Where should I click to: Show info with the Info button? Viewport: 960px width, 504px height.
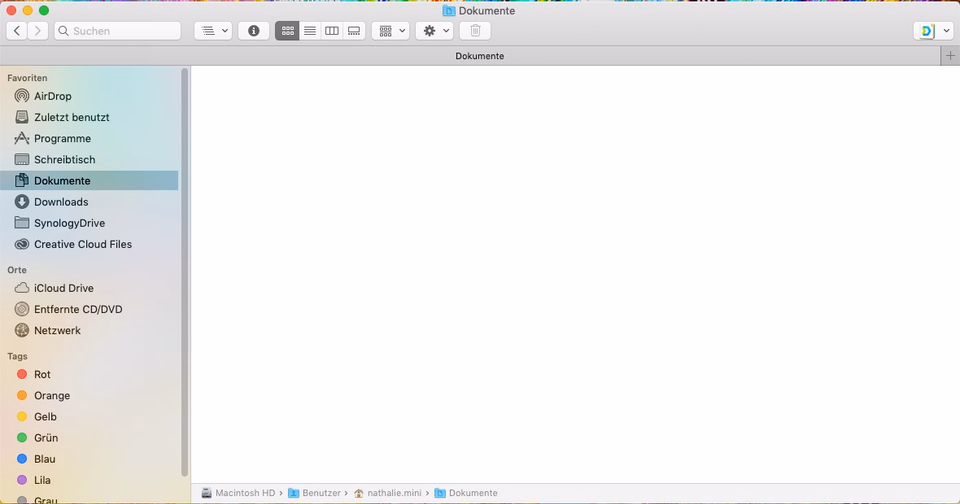point(253,31)
